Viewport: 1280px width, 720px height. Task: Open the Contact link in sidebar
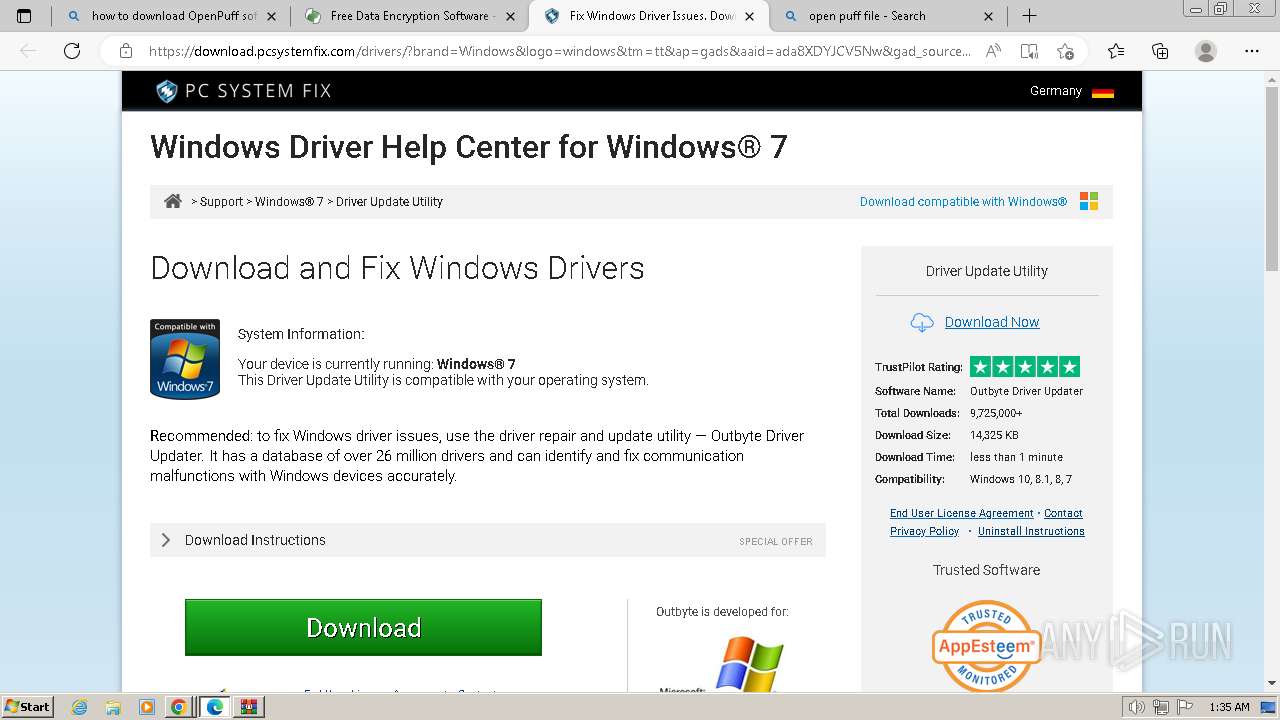1063,513
